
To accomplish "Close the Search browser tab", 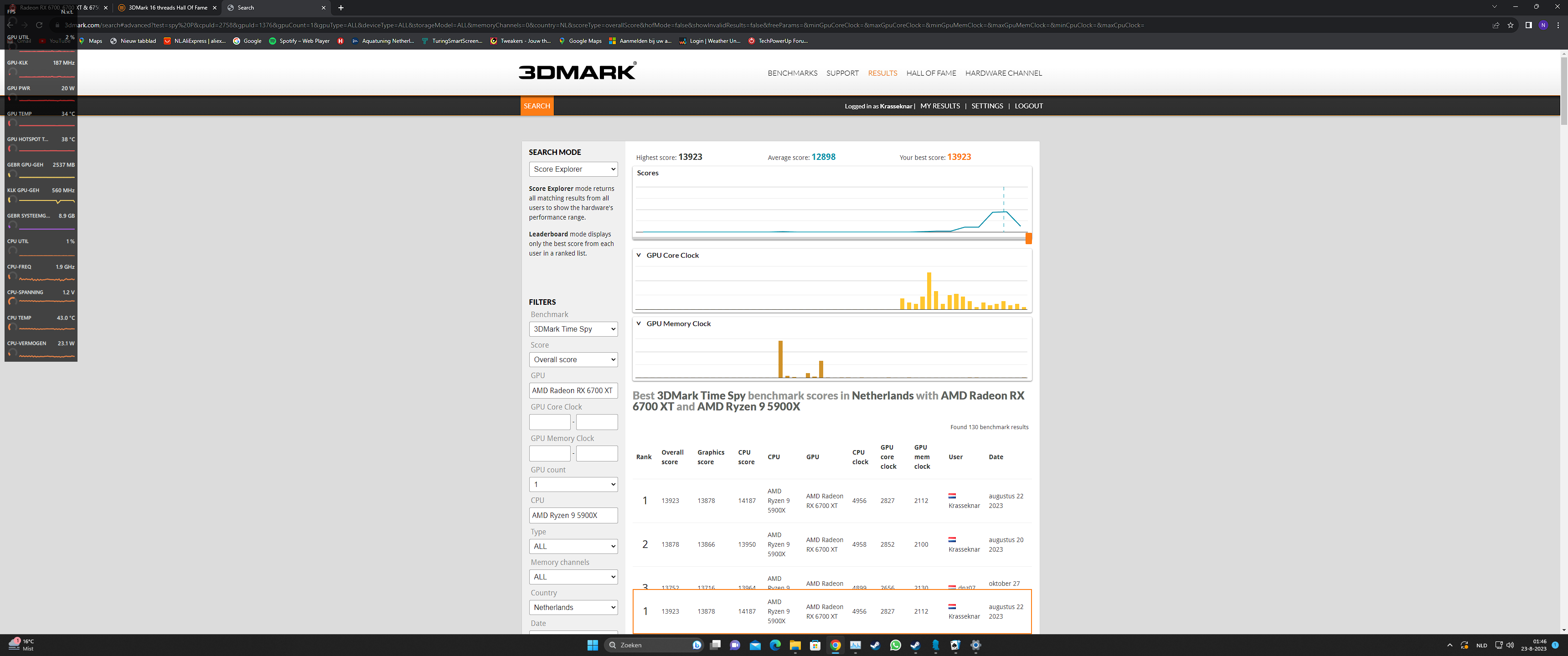I will (323, 8).
